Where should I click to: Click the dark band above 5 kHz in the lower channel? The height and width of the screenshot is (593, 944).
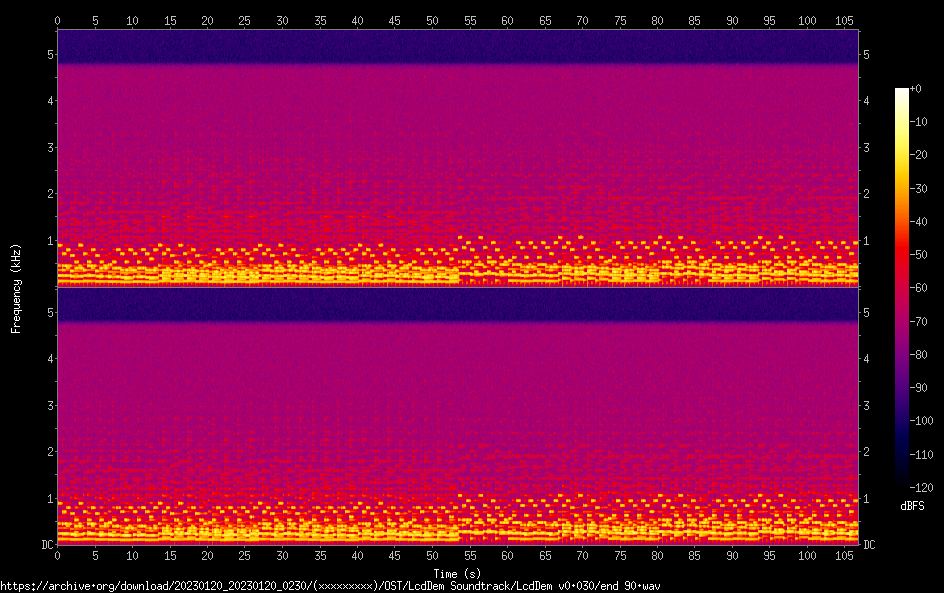click(458, 305)
